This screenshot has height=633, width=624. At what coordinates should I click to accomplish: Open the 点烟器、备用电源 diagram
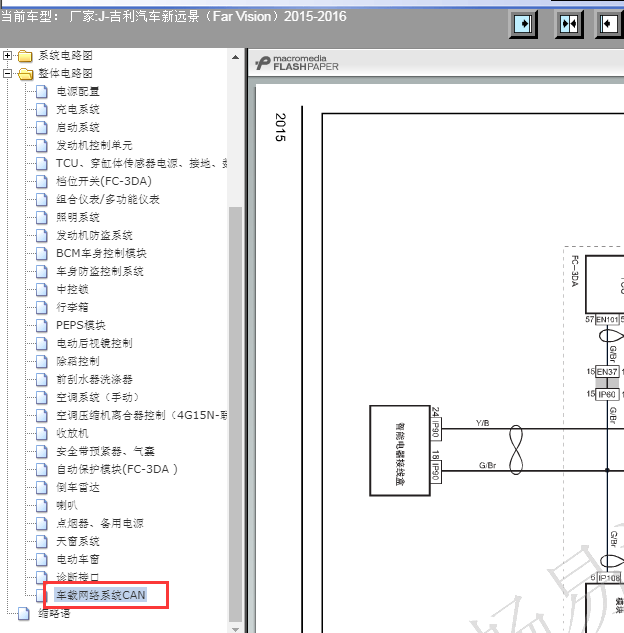(x=100, y=524)
